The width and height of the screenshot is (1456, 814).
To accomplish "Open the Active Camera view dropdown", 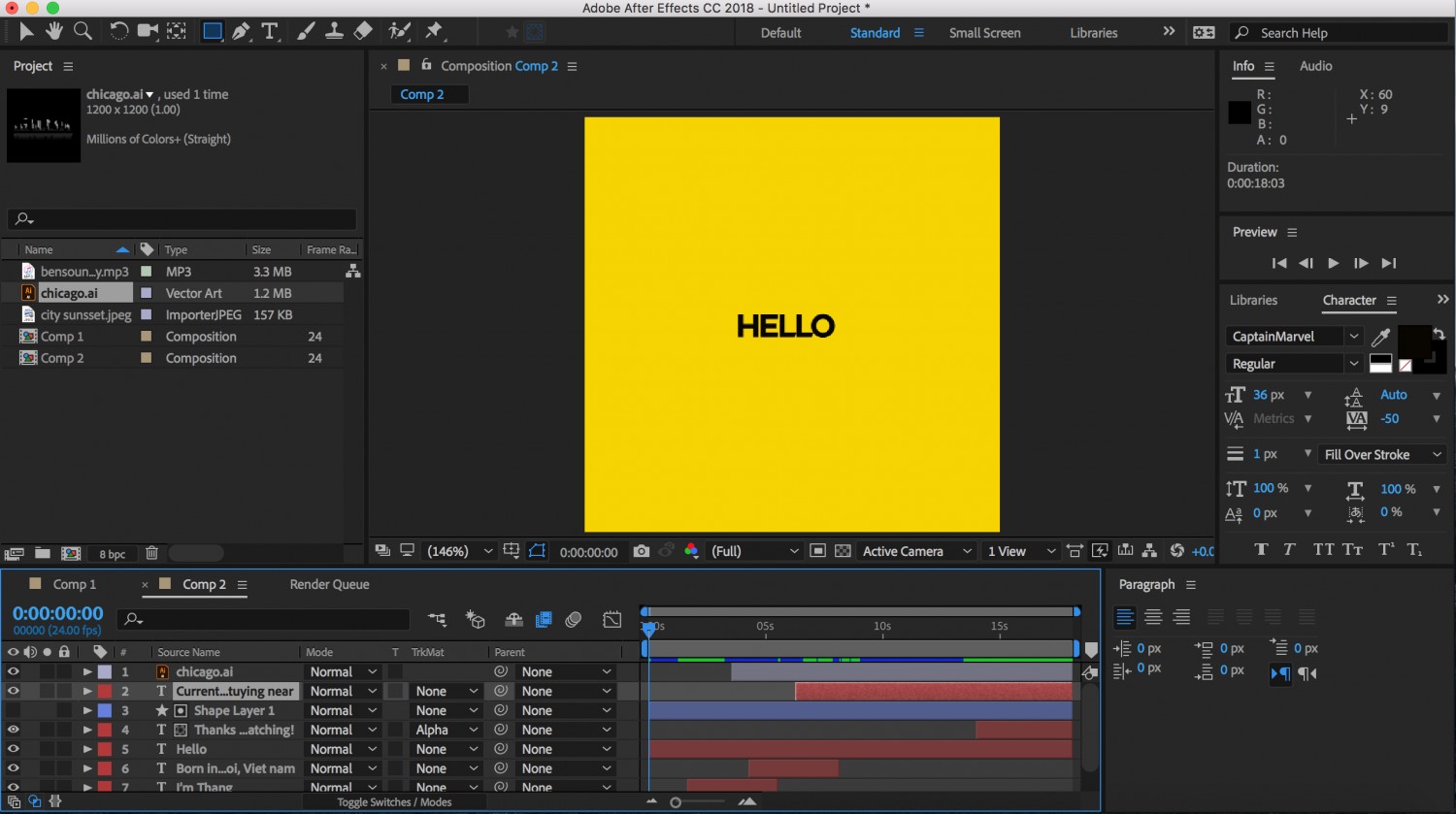I will coord(916,551).
